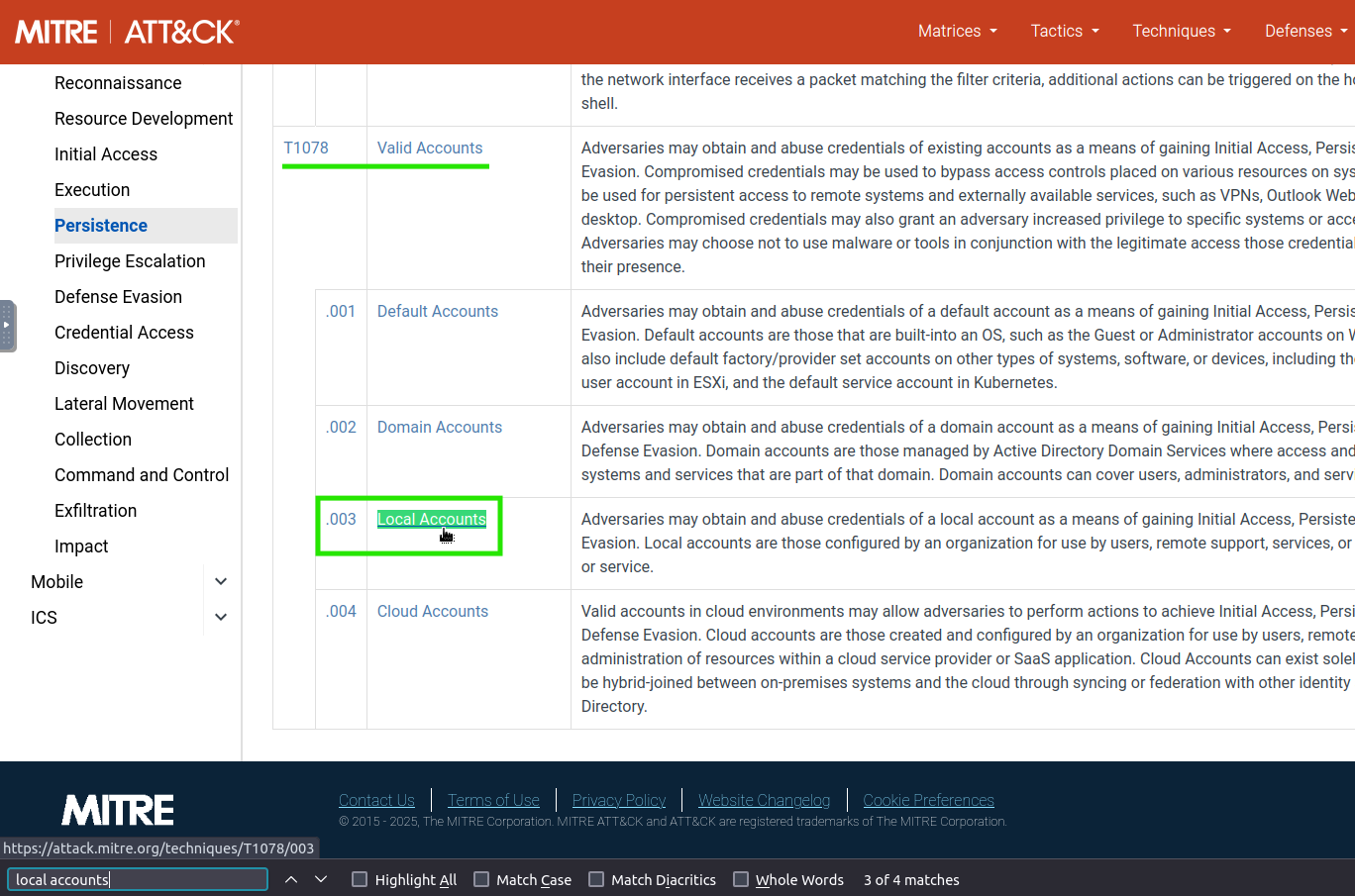
Task: Expand the Techniques dropdown menu
Action: tap(1183, 31)
